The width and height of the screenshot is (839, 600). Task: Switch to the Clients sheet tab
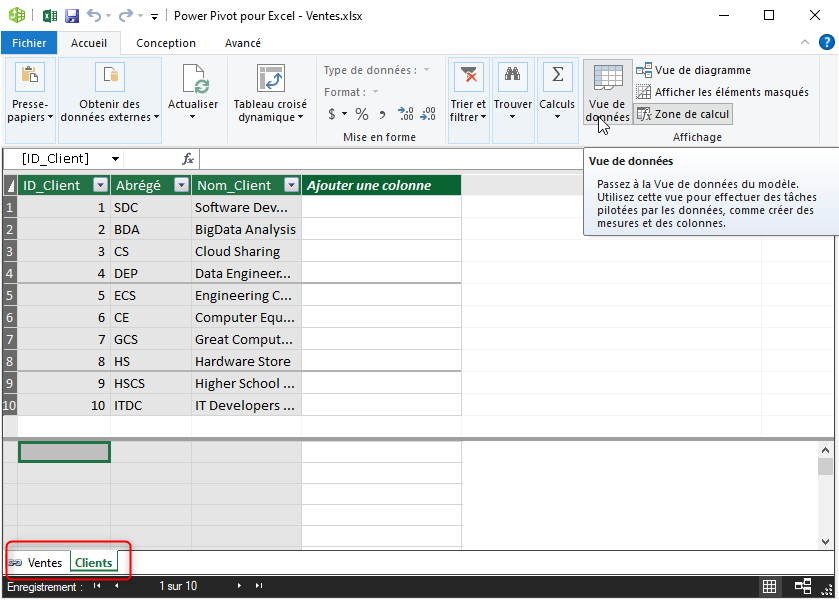click(x=94, y=563)
